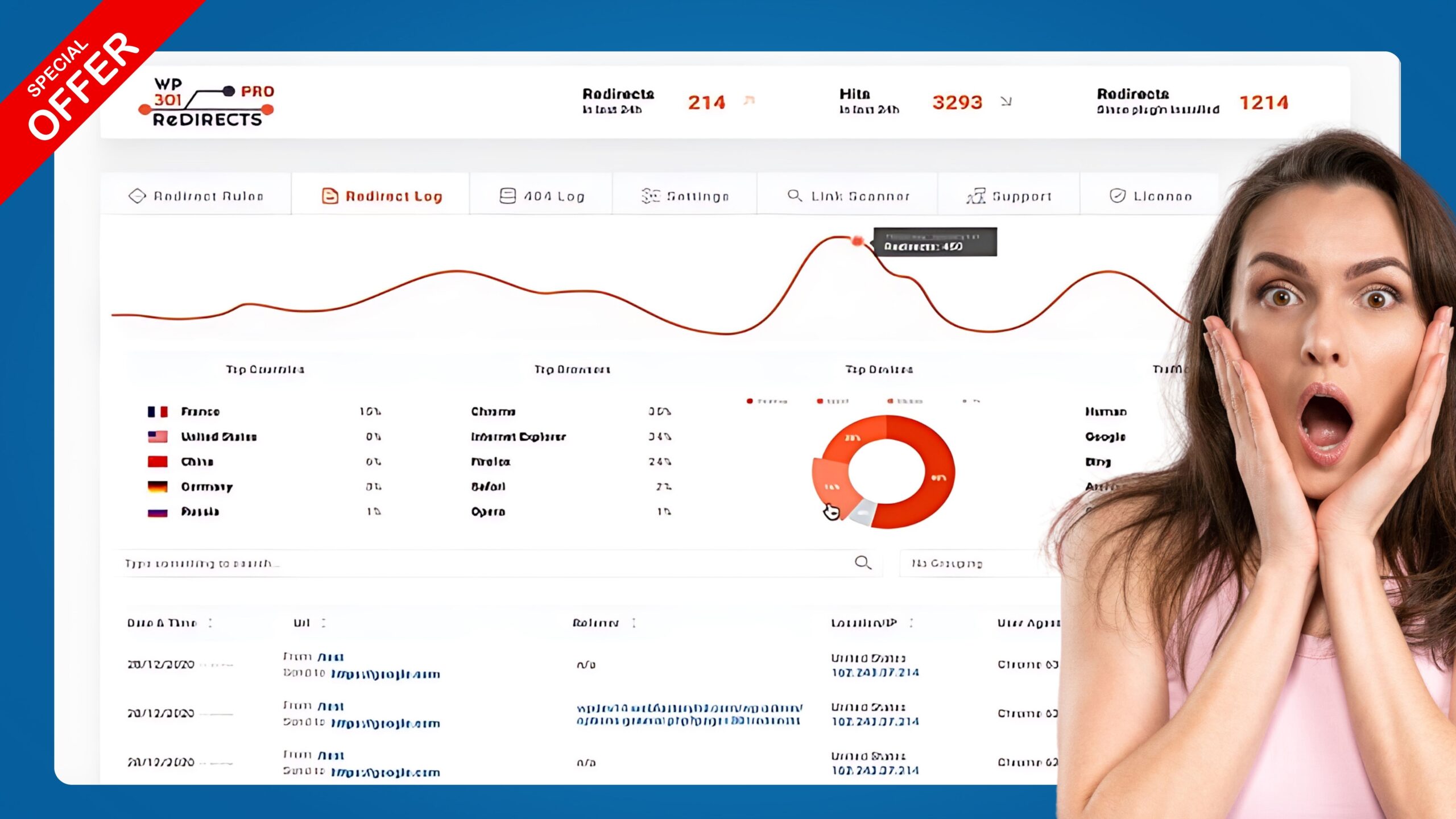
Task: Click the Link Scanner magnifier icon
Action: [795, 196]
